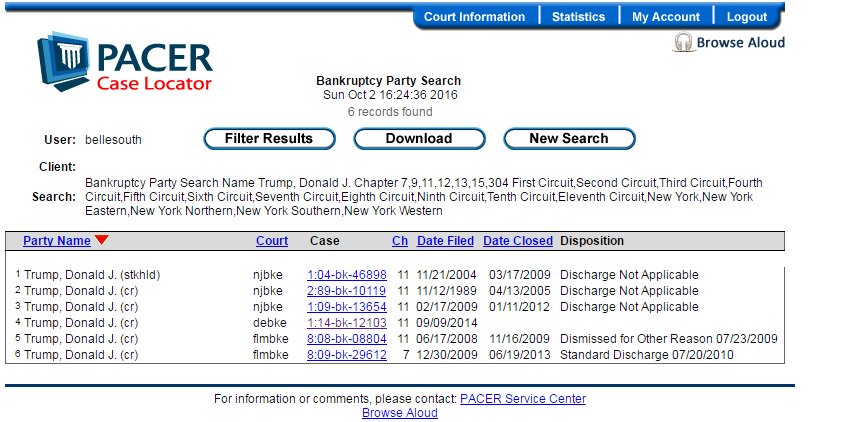Click the red sort arrow beside Party Name
This screenshot has width=854, height=422.
101,240
